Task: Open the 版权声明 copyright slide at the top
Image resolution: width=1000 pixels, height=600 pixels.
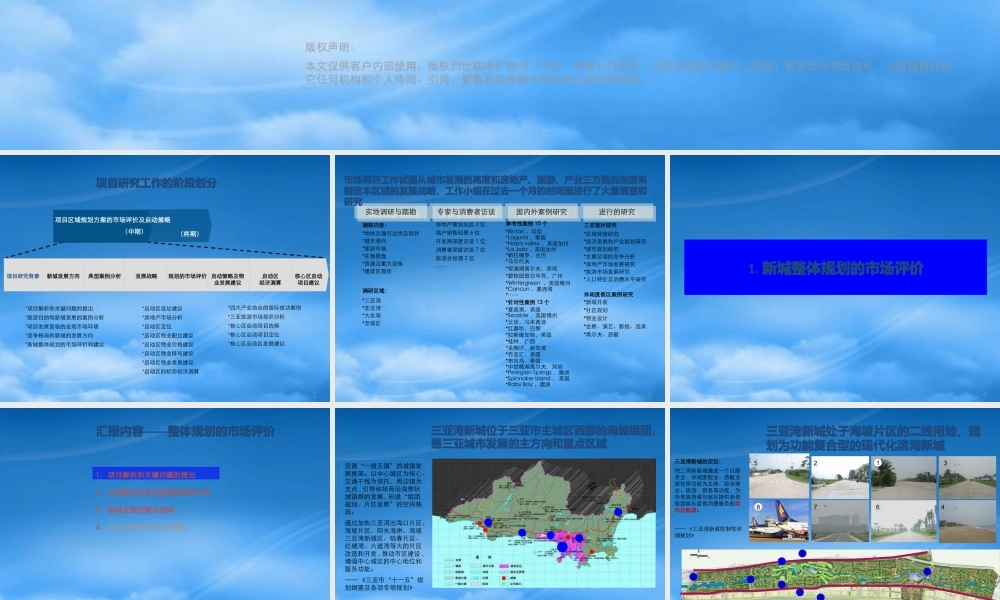Action: (x=500, y=75)
